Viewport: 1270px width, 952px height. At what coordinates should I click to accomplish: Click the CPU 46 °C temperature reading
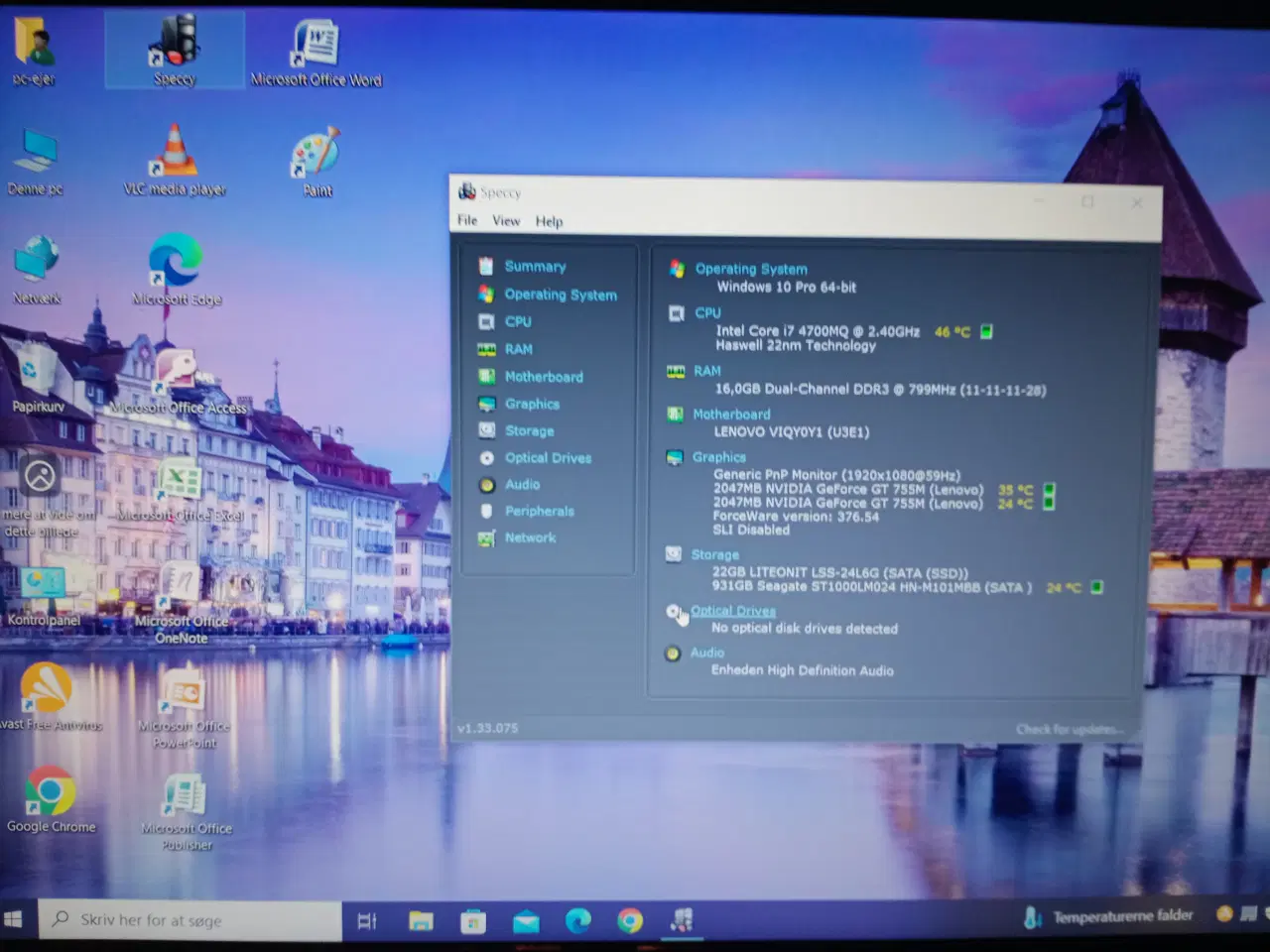[x=952, y=332]
